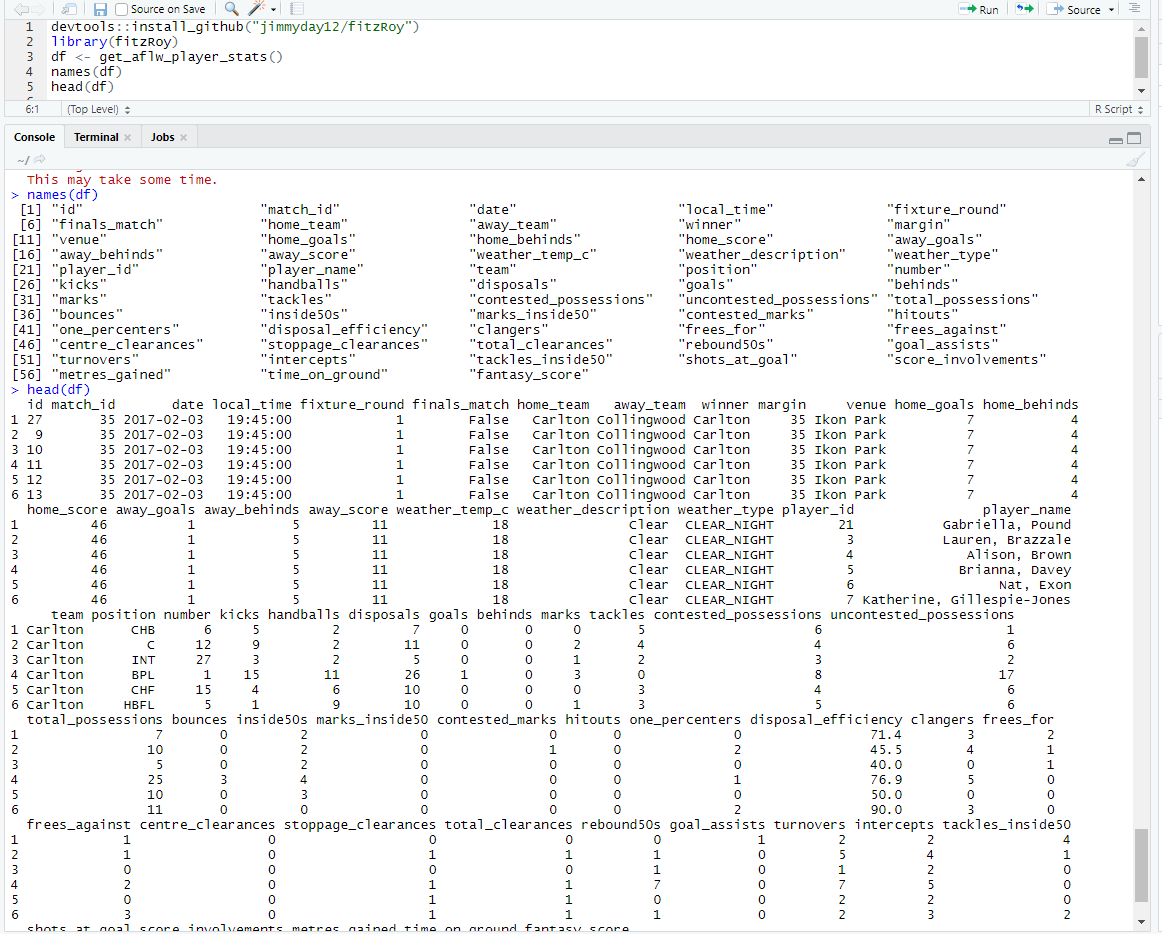
Task: Close the Terminal tab
Action: [127, 137]
